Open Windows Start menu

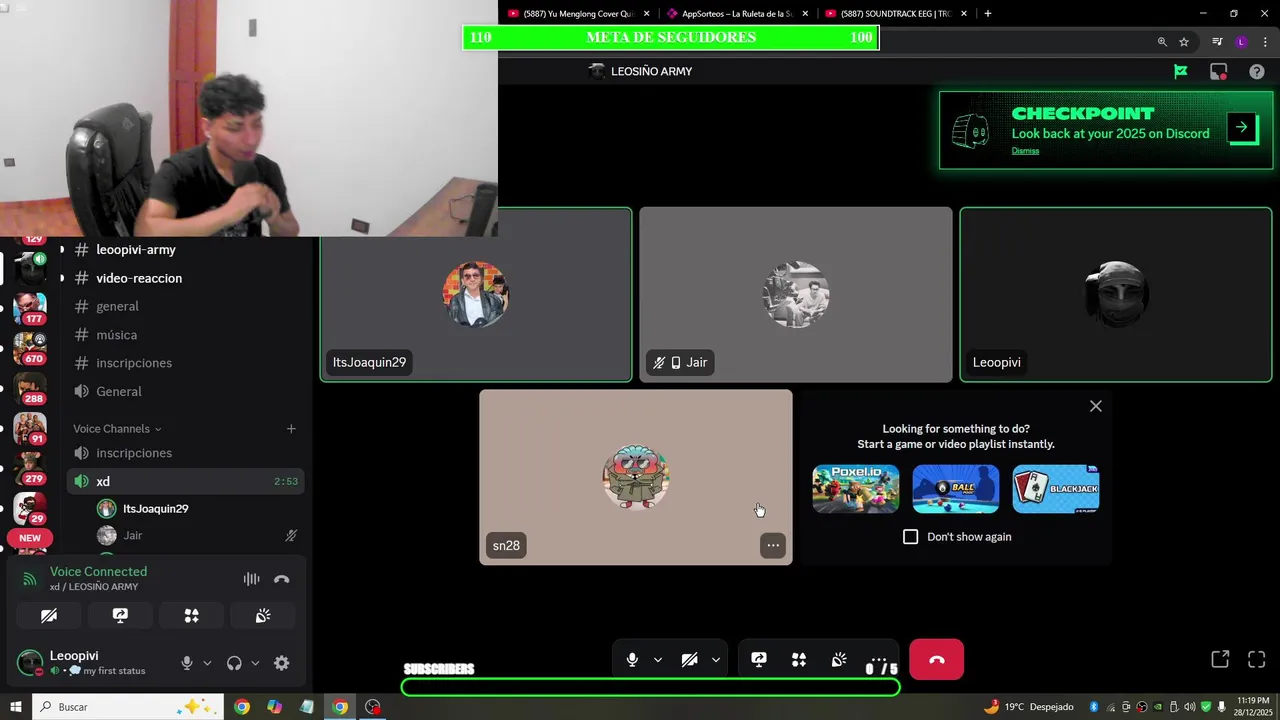tap(15, 707)
